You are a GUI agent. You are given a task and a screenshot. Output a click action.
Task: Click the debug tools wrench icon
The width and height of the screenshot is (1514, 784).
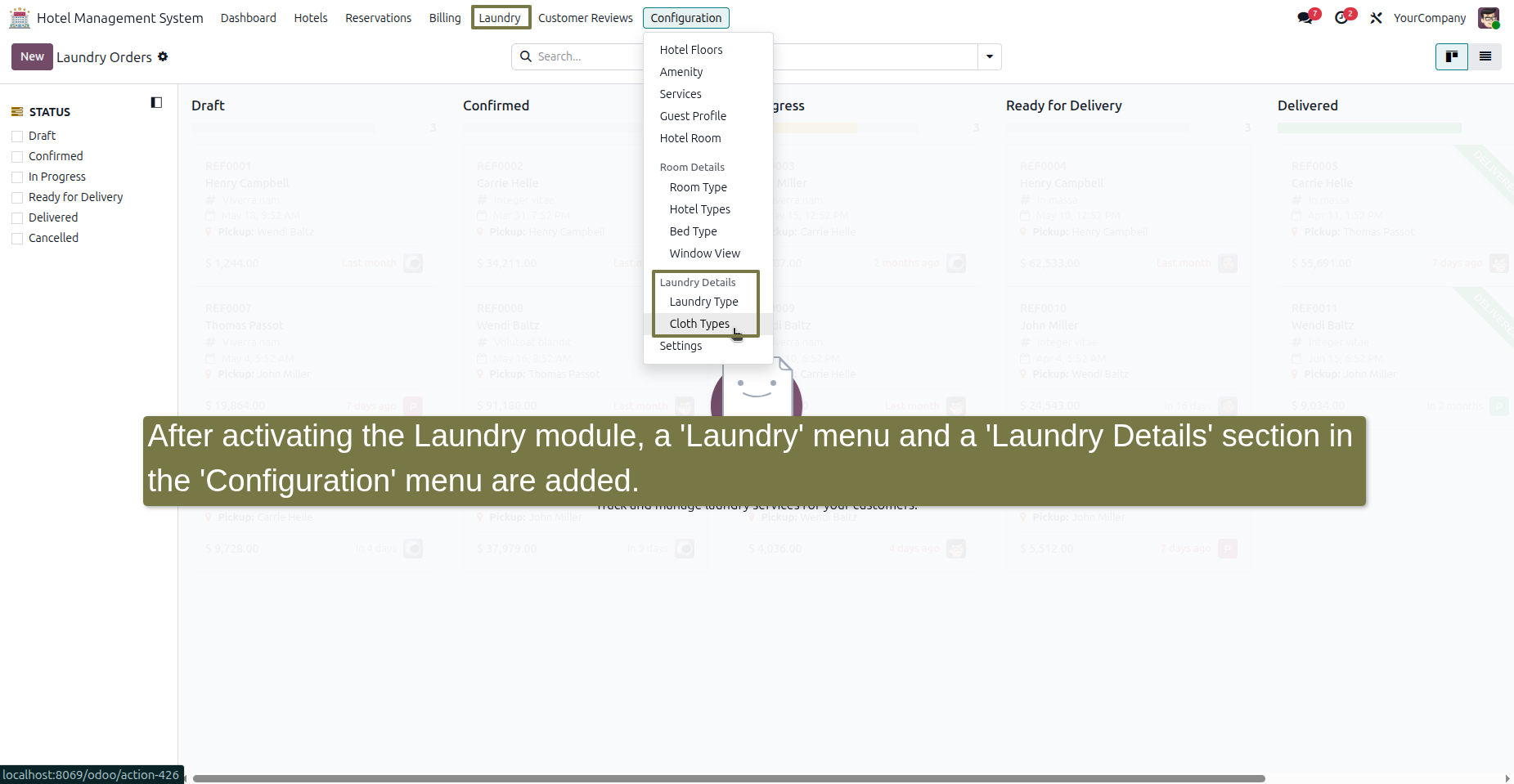(1377, 18)
